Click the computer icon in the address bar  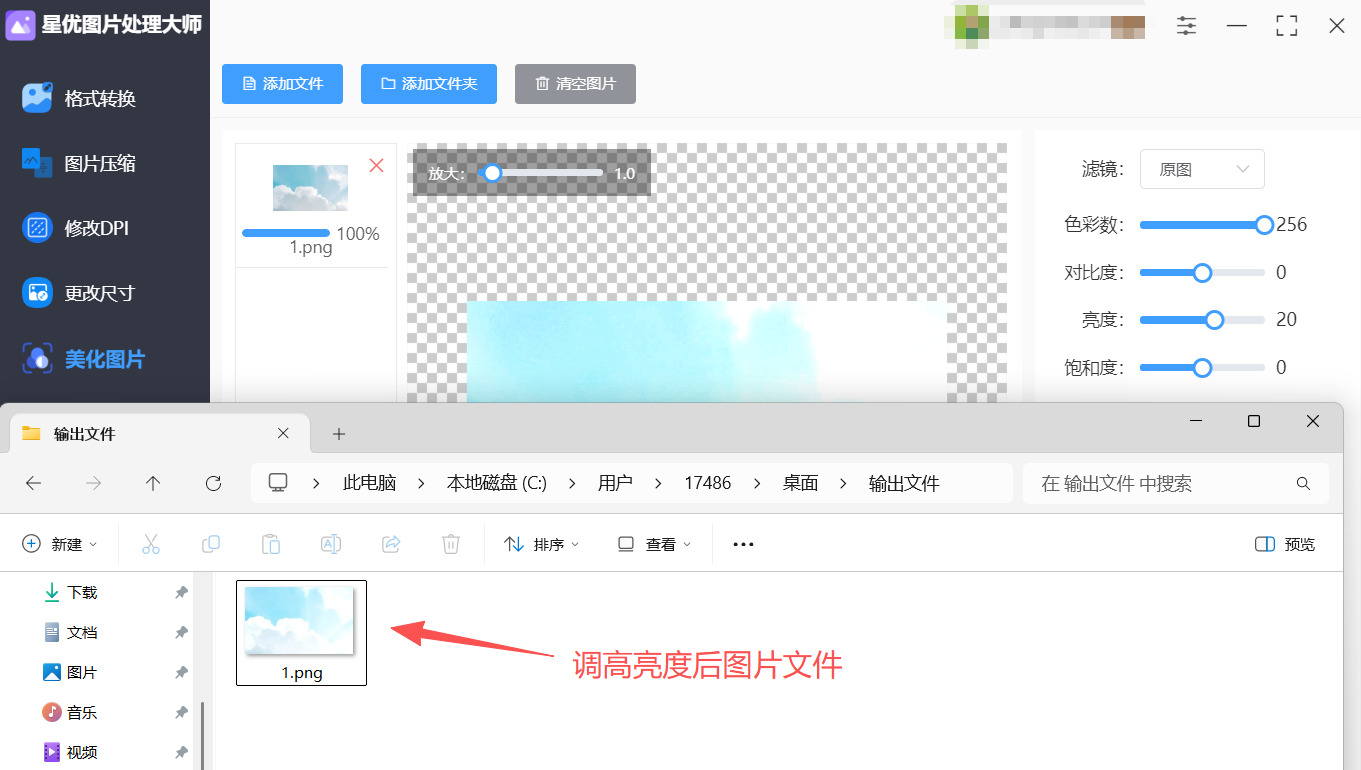click(278, 483)
